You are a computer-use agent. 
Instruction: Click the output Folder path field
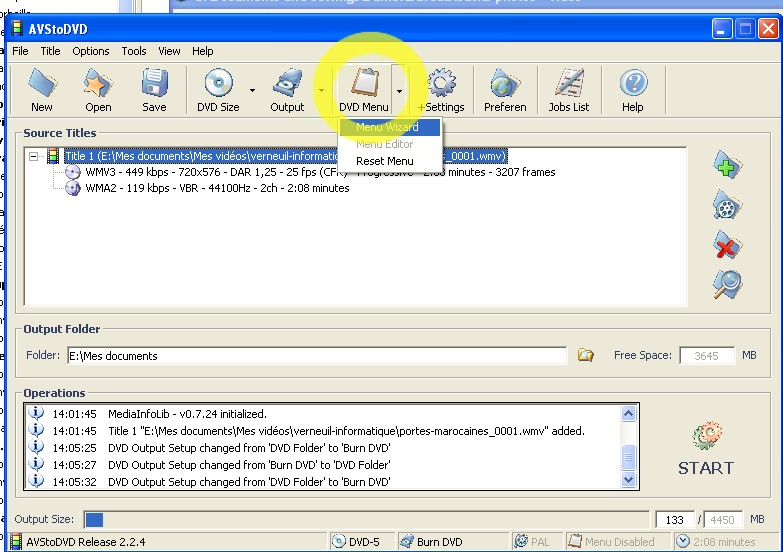coord(316,355)
